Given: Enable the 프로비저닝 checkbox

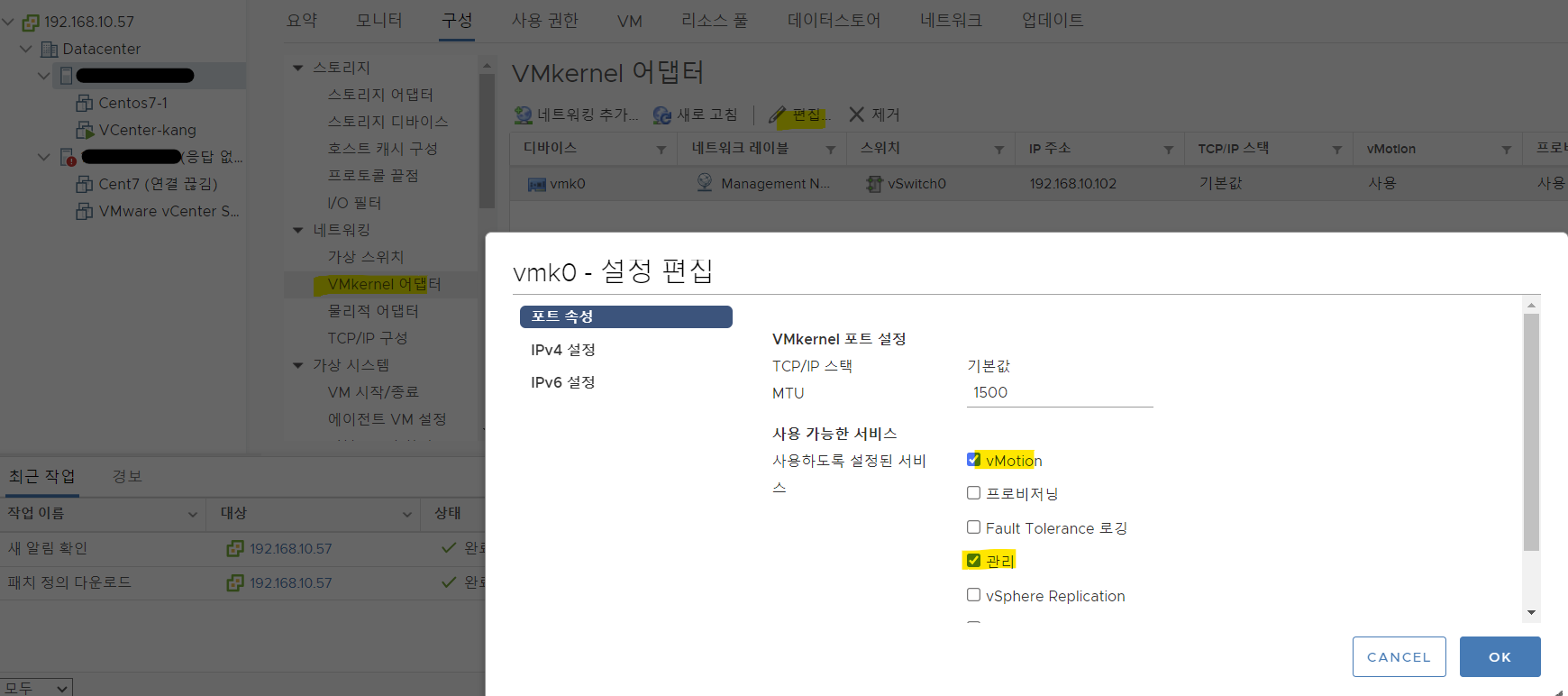Looking at the screenshot, I should coord(973,493).
